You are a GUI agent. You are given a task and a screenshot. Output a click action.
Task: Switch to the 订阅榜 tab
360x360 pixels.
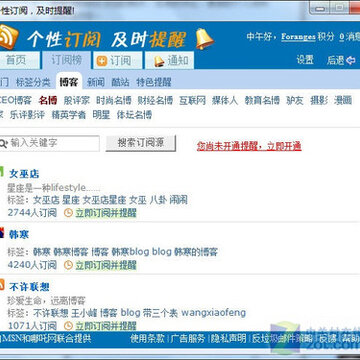66,60
